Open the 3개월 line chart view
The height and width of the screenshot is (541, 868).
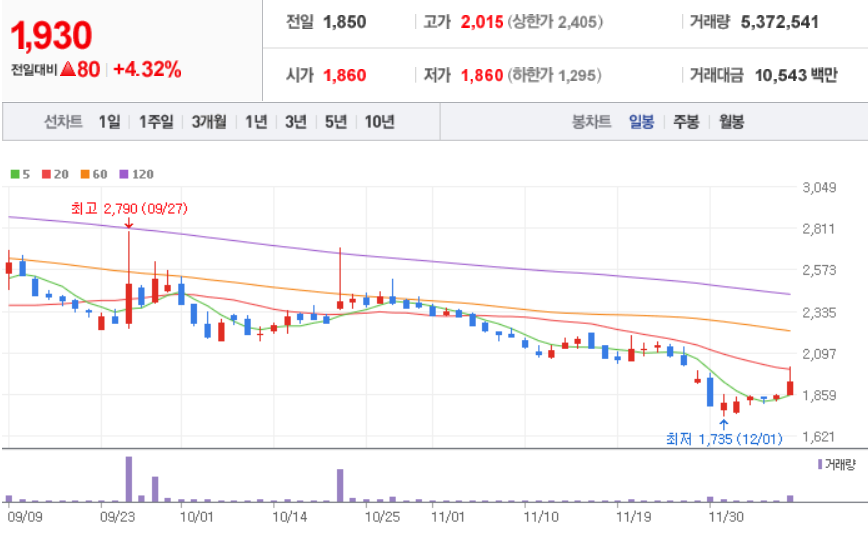point(209,121)
